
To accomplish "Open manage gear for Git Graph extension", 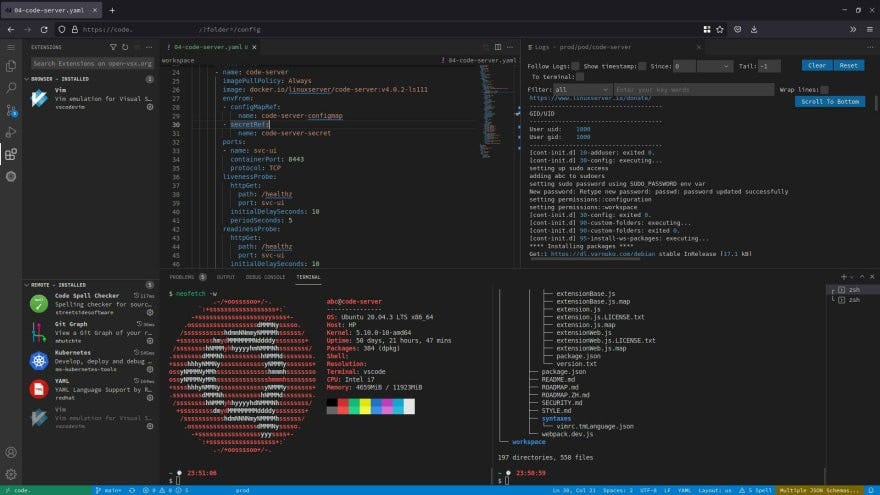I will click(150, 341).
